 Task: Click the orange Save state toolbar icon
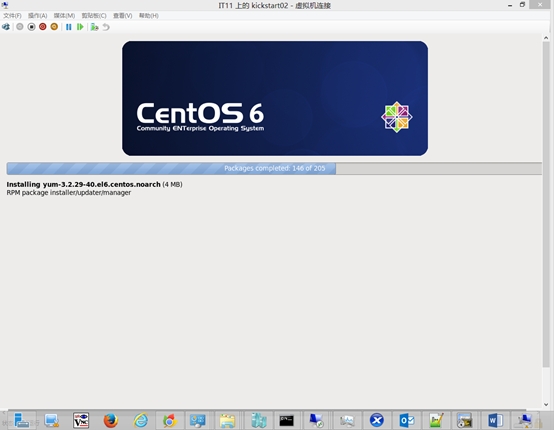click(54, 27)
